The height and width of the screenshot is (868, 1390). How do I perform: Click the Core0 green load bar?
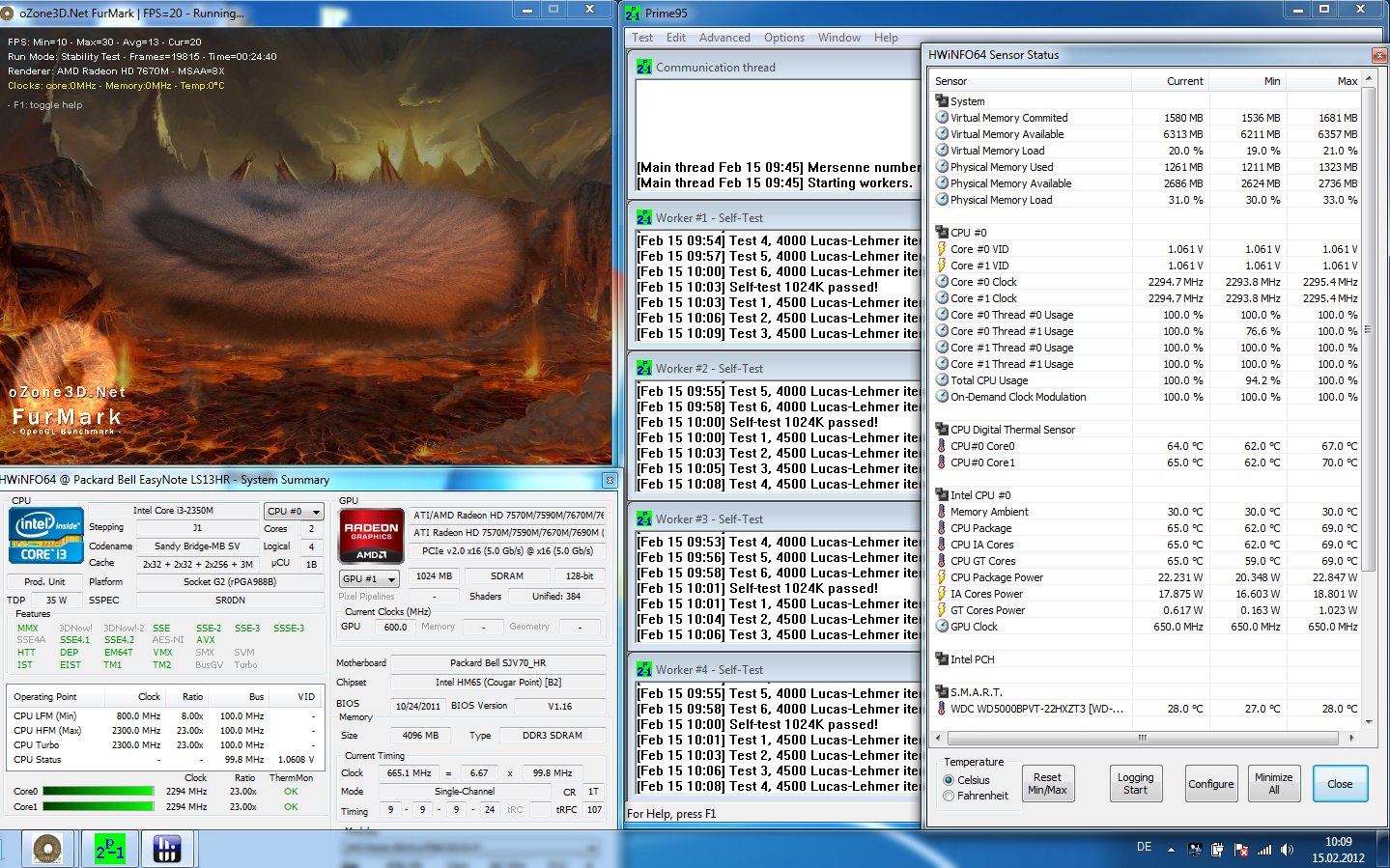(x=98, y=792)
